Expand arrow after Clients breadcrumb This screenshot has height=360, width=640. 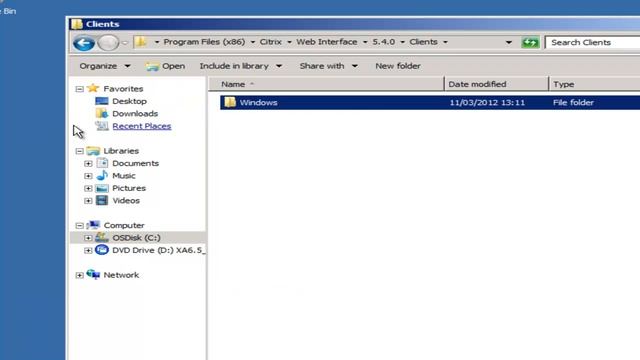coord(445,42)
